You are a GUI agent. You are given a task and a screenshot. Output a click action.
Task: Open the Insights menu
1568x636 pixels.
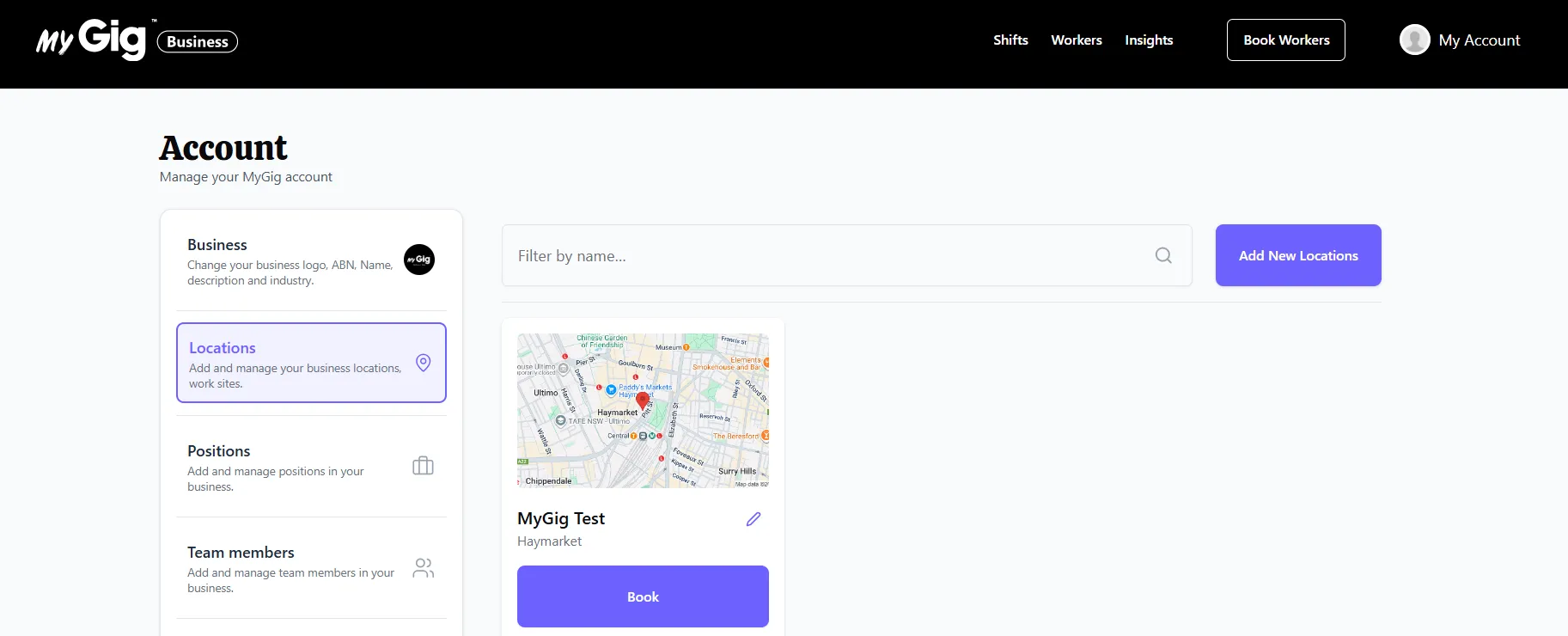pyautogui.click(x=1149, y=40)
